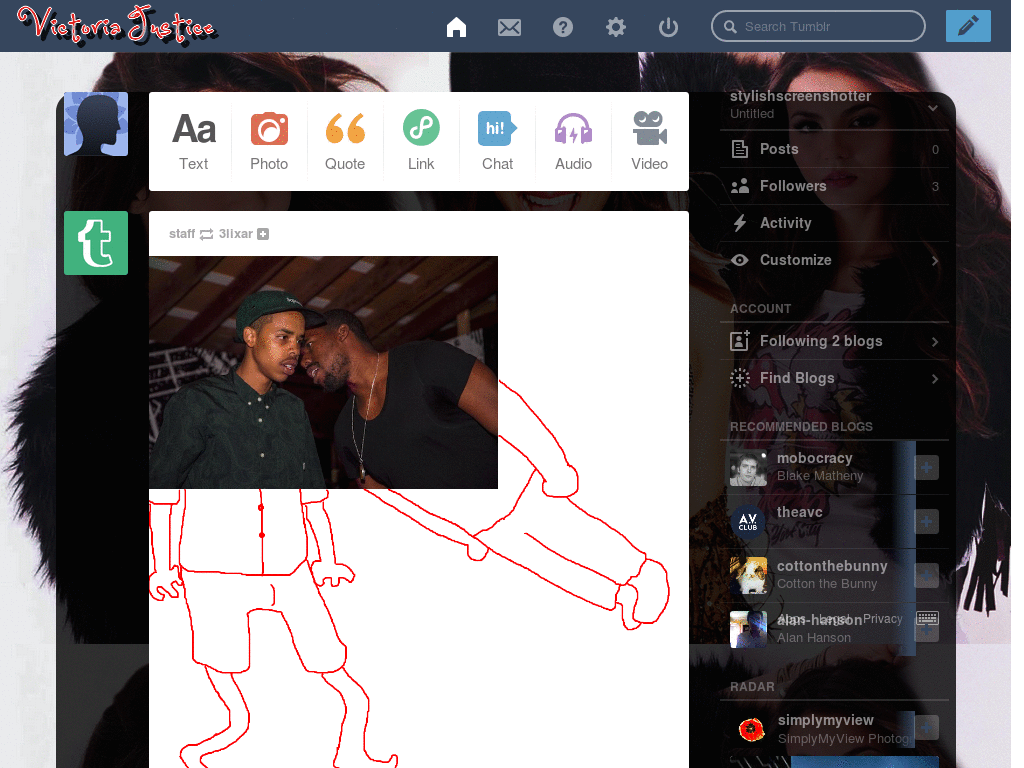The height and width of the screenshot is (768, 1024).
Task: Click the Customize eye icon
Action: 739,260
